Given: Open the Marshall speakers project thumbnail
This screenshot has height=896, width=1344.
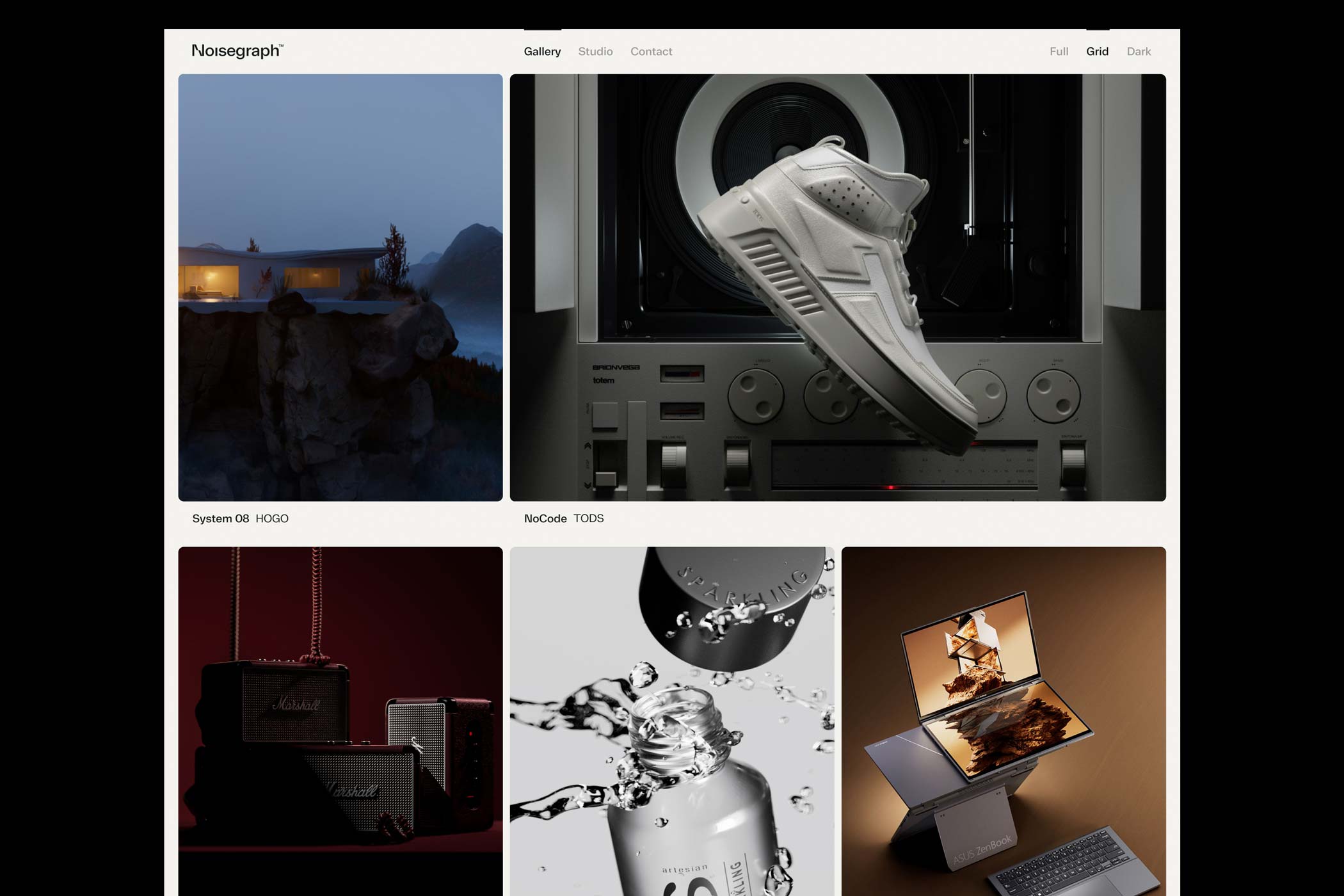Looking at the screenshot, I should tap(340, 720).
